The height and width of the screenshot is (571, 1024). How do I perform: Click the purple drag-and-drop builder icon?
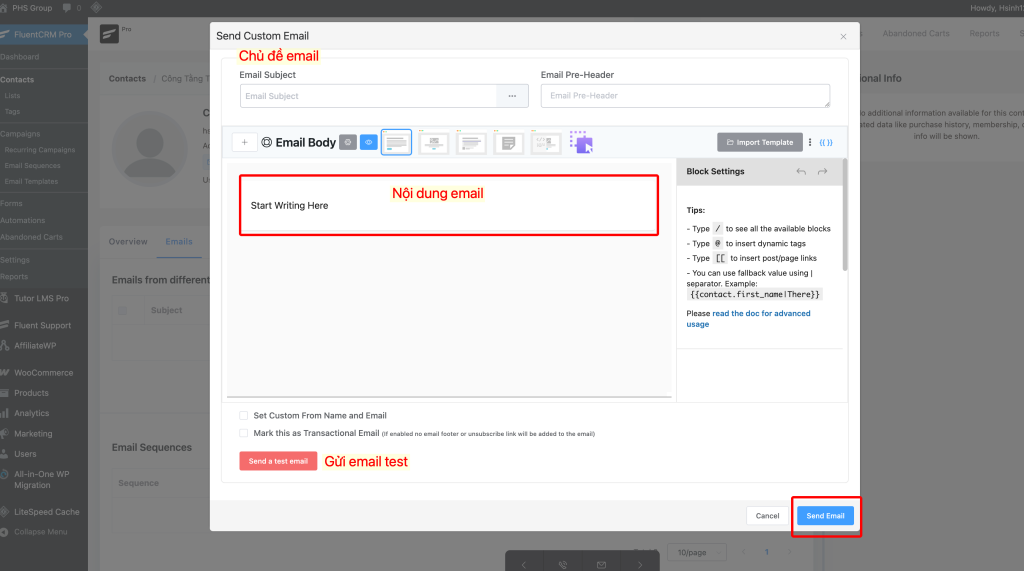tap(581, 143)
